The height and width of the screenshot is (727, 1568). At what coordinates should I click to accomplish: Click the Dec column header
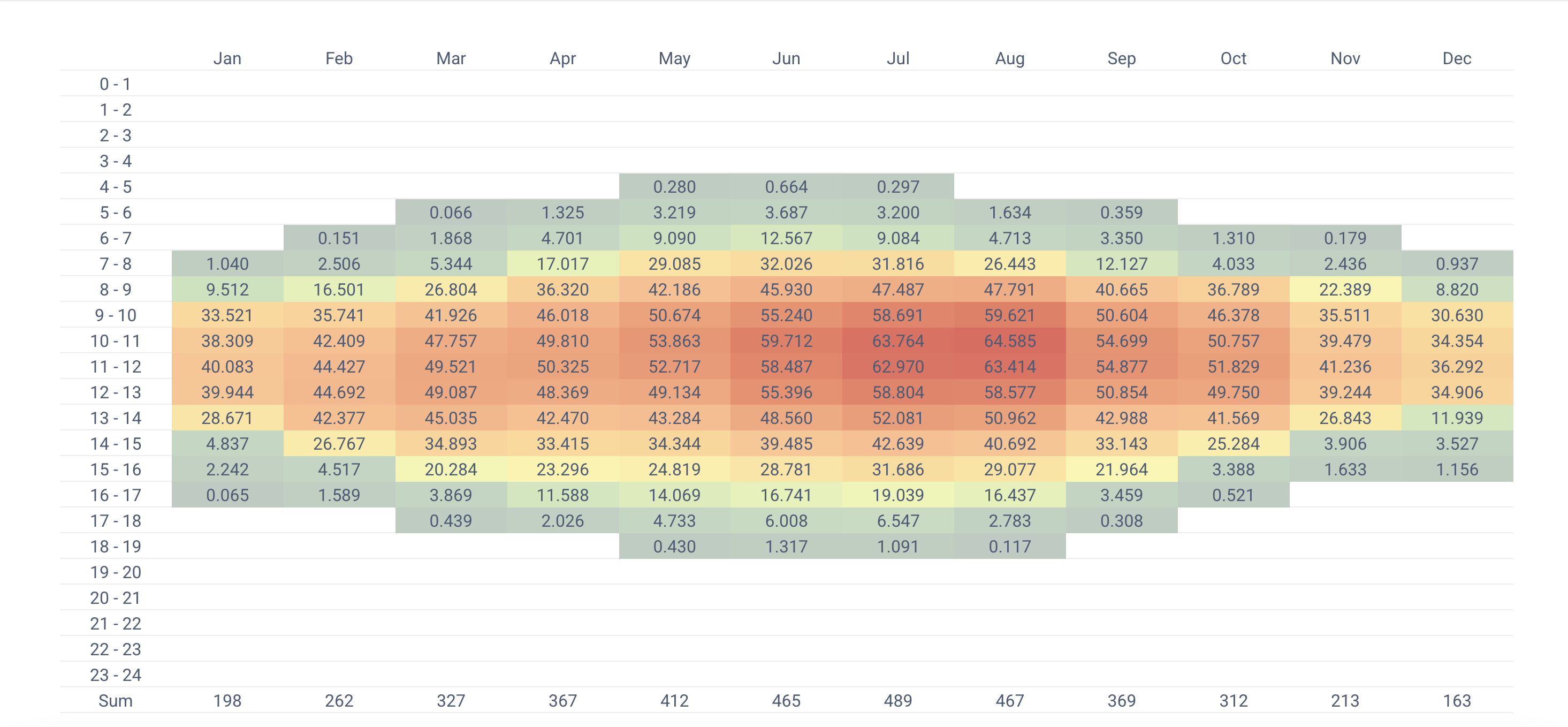point(1457,58)
